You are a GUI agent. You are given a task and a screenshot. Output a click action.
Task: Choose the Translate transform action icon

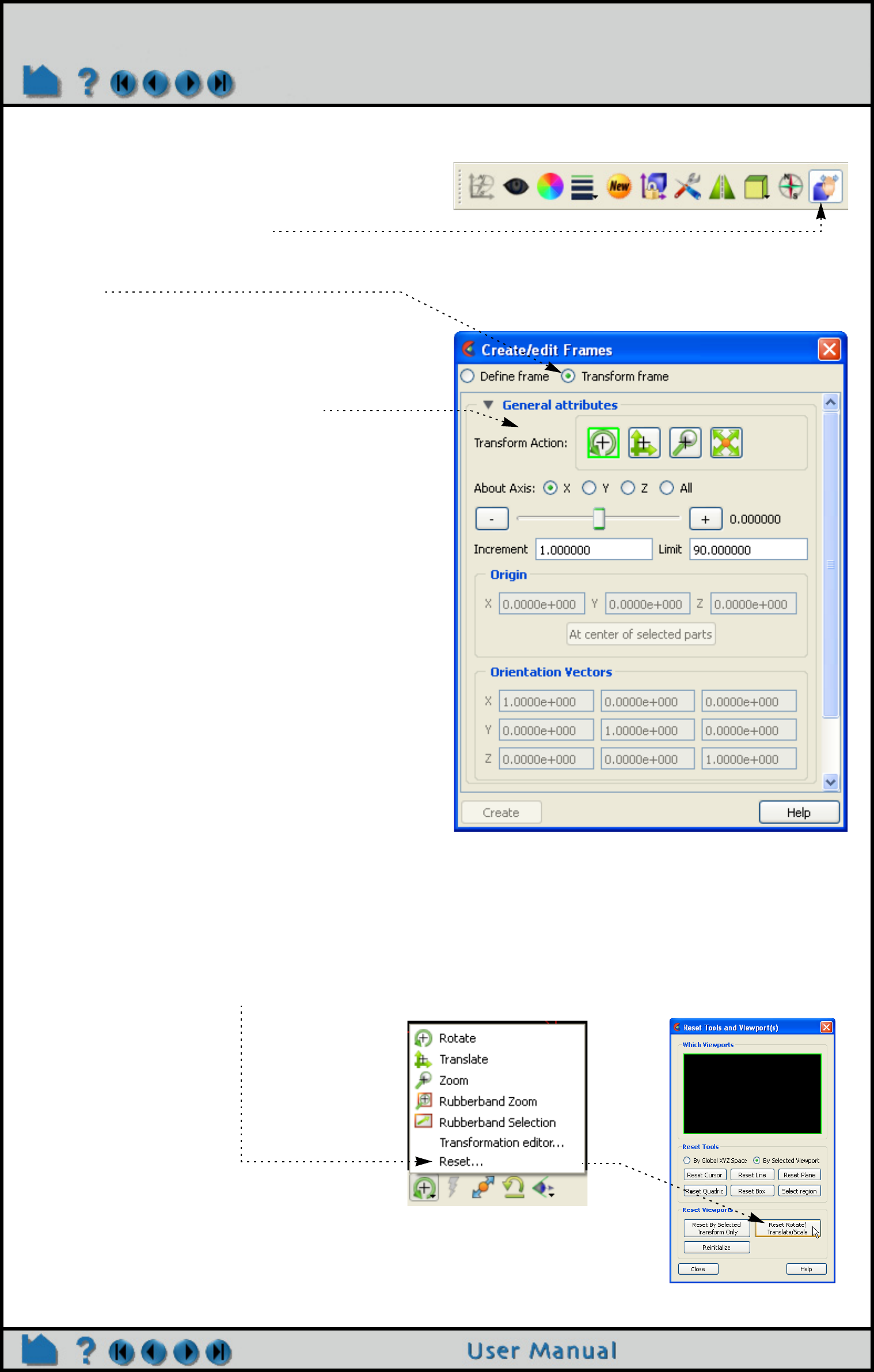click(644, 443)
